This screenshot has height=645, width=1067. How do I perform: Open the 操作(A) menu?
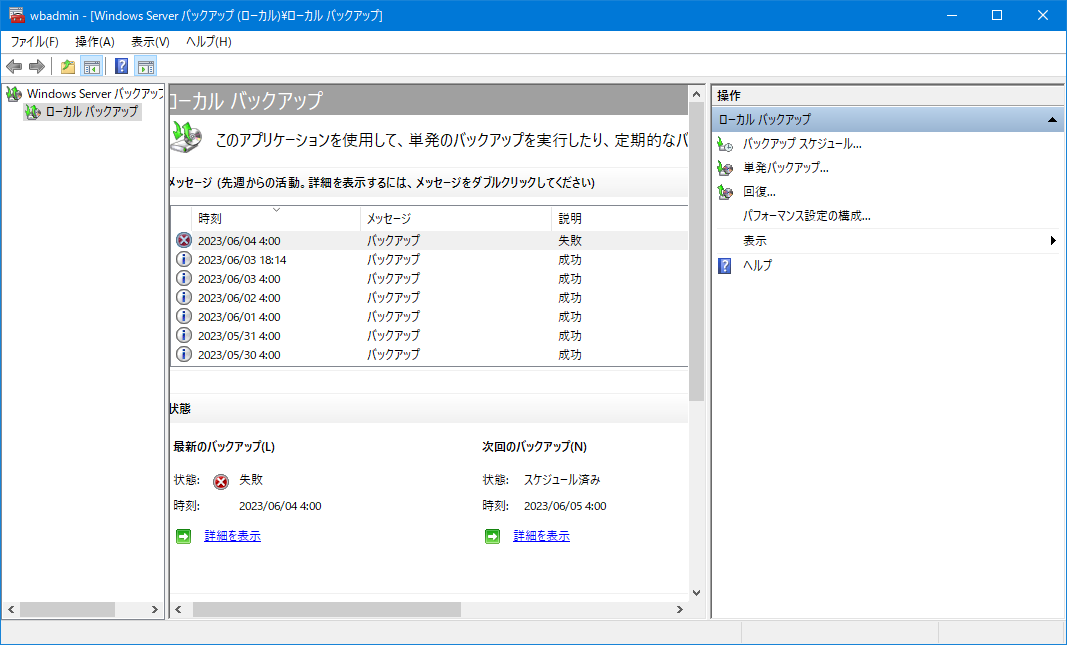[x=95, y=42]
